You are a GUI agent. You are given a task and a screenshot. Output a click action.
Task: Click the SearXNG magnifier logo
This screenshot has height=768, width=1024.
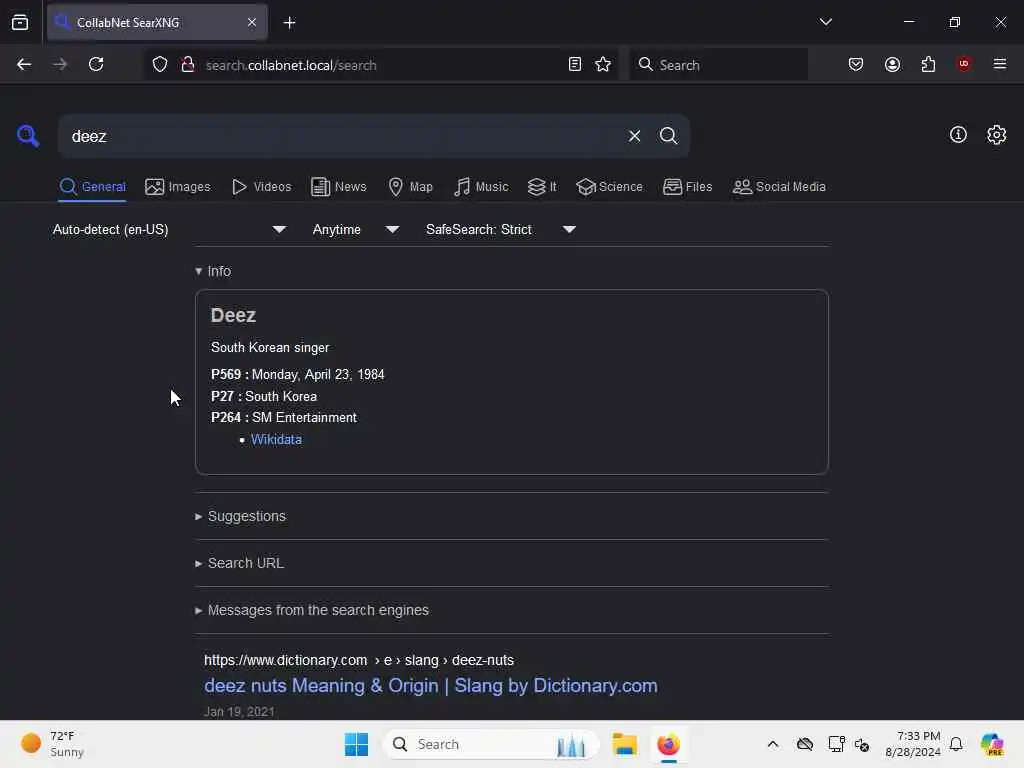(28, 136)
